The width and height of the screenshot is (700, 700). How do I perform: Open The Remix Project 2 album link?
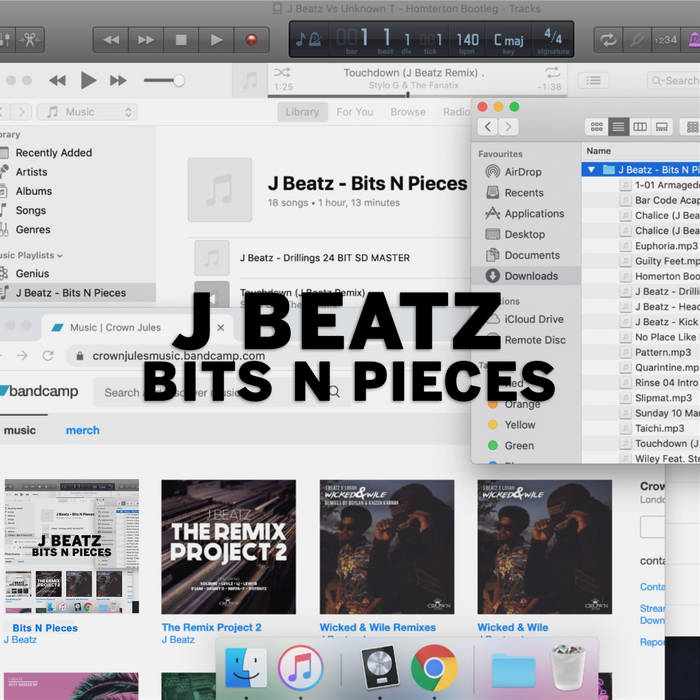coord(211,628)
